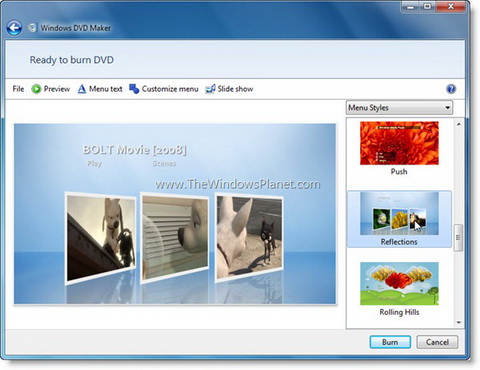
Task: Click the Menu text letter A icon
Action: coord(82,89)
